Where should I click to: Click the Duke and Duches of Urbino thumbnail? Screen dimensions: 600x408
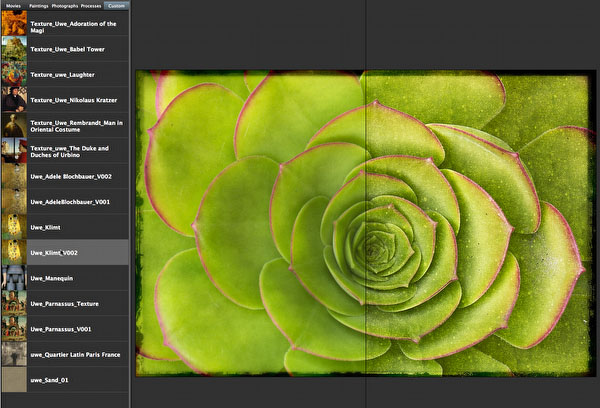coord(14,150)
